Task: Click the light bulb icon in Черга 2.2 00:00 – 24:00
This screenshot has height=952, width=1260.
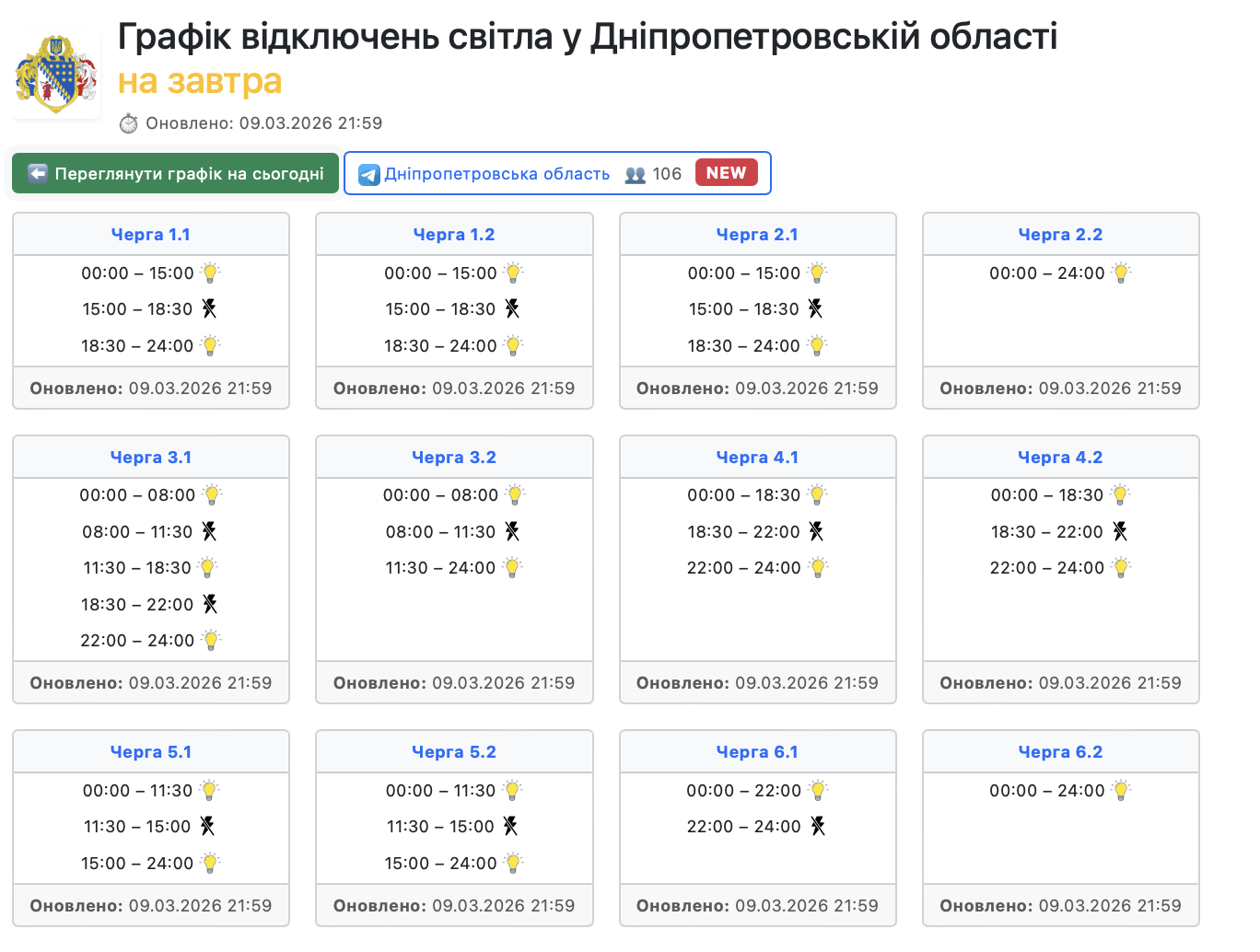Action: (1120, 273)
